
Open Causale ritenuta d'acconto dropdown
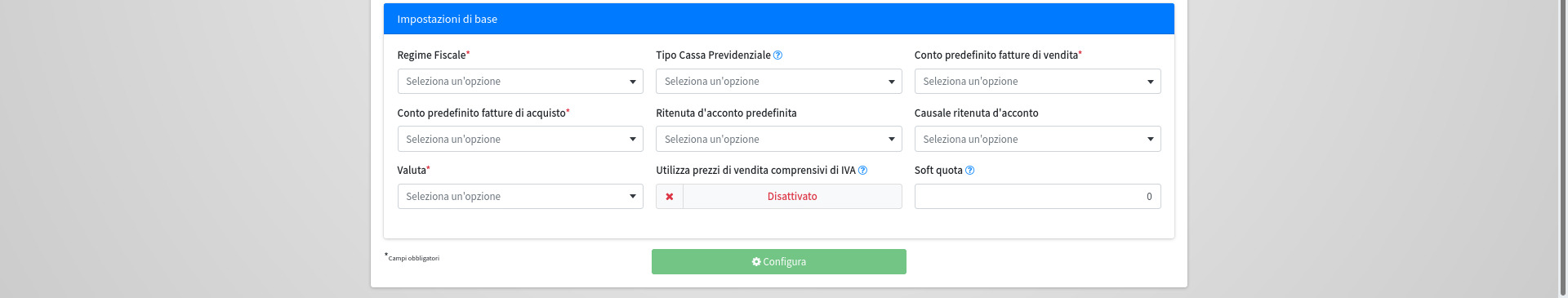pos(1037,139)
